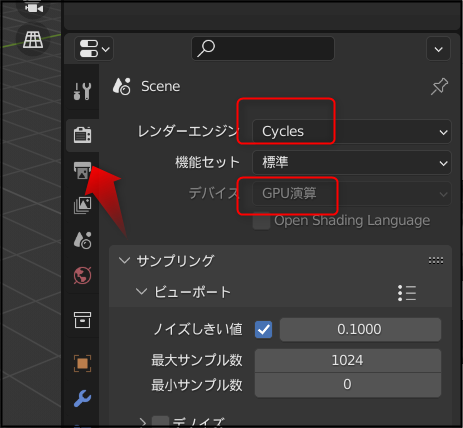Screen dimensions: 463x428
Task: Open the Render properties tab
Action: click(82, 135)
